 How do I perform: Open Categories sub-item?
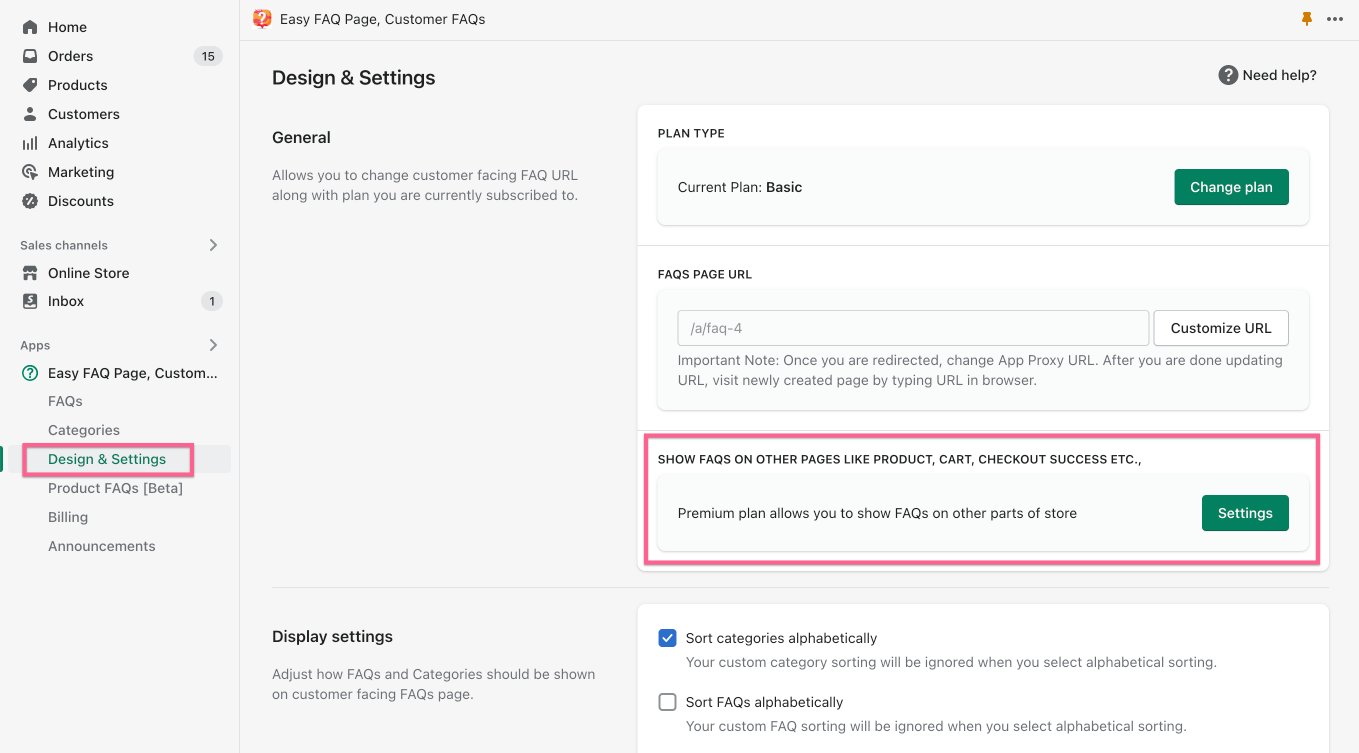(84, 430)
